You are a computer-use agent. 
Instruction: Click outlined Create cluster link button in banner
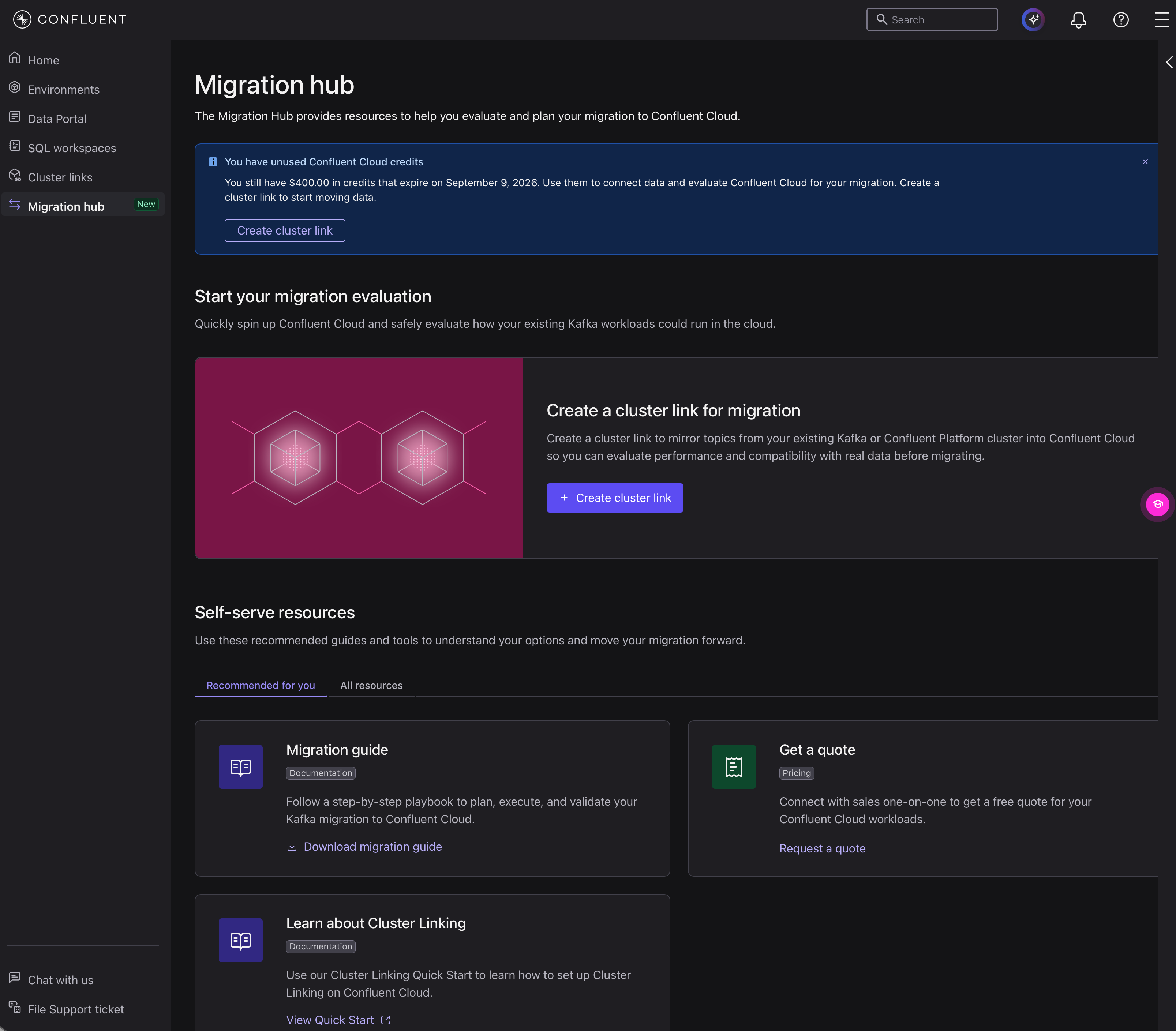pos(285,230)
